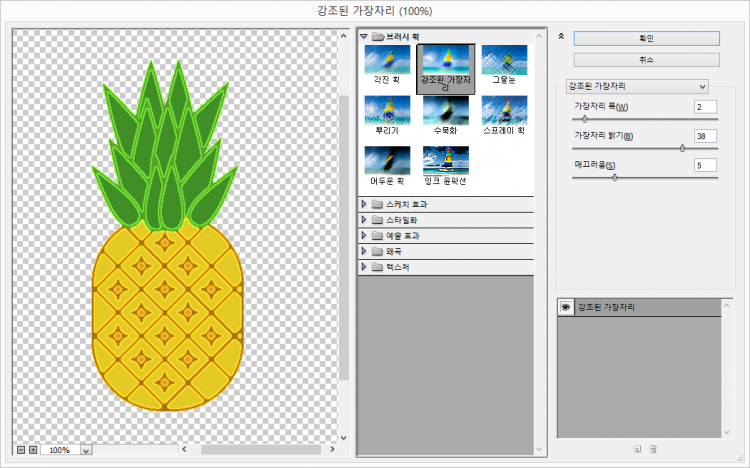Expand the 스케치 효과 folder
The height and width of the screenshot is (468, 750).
pos(365,204)
